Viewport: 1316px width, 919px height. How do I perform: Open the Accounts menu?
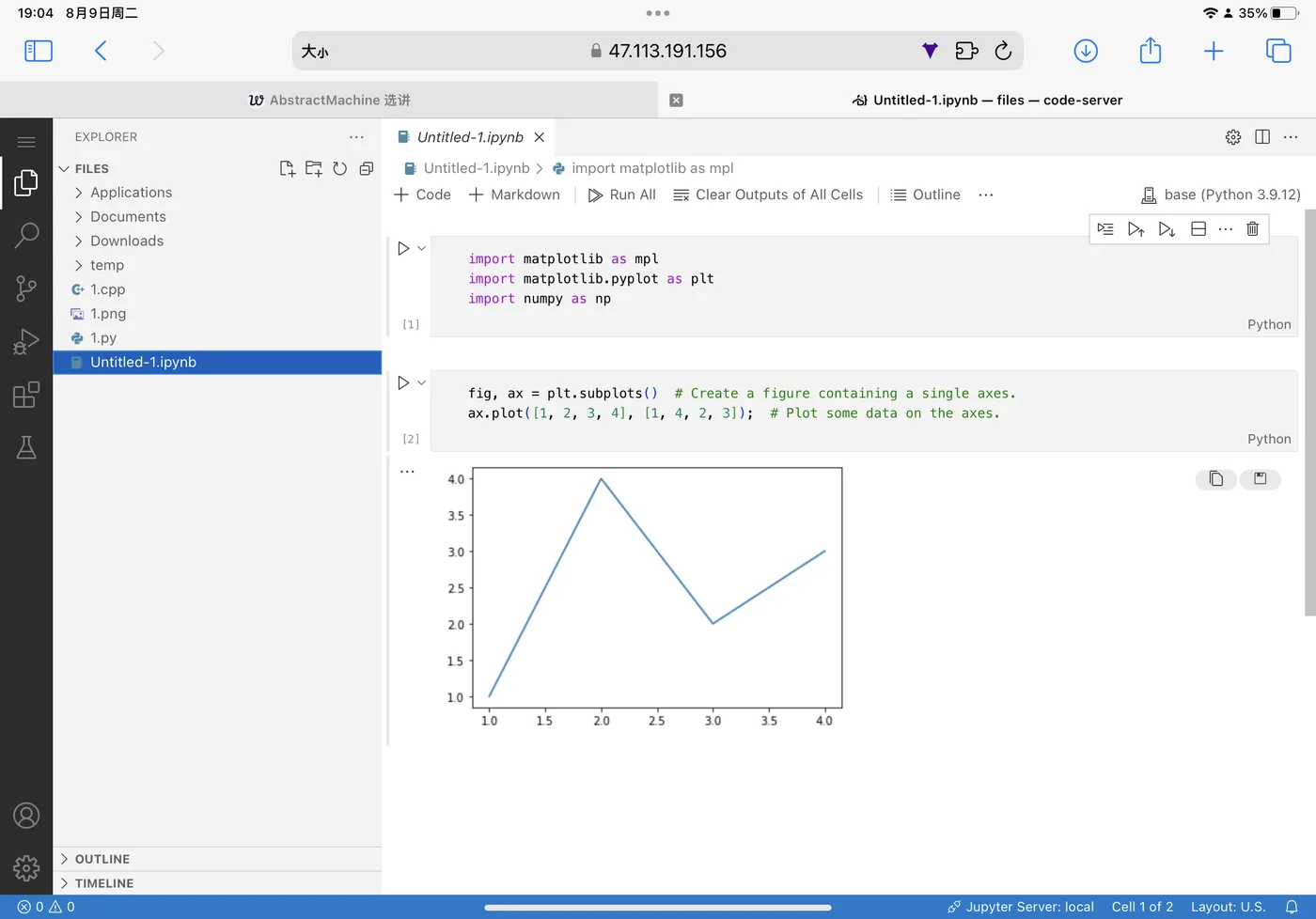point(26,816)
